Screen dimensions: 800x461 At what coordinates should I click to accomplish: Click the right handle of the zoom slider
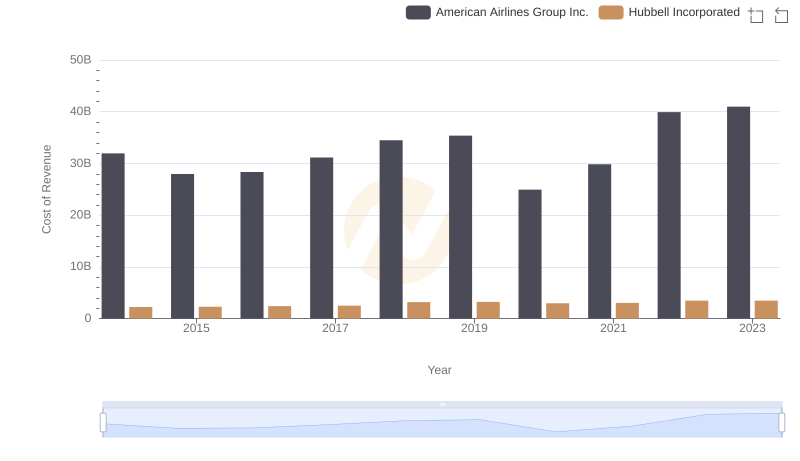782,423
